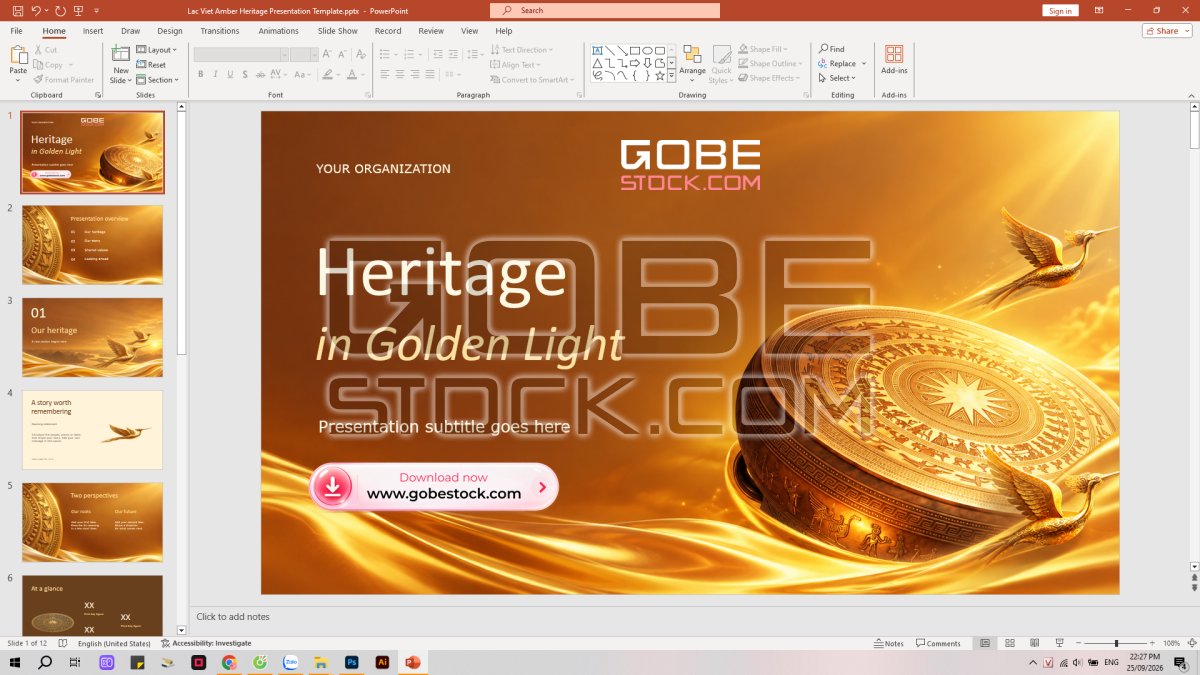Select the Down Arrow shape
This screenshot has height=675, width=1200.
(x=647, y=62)
